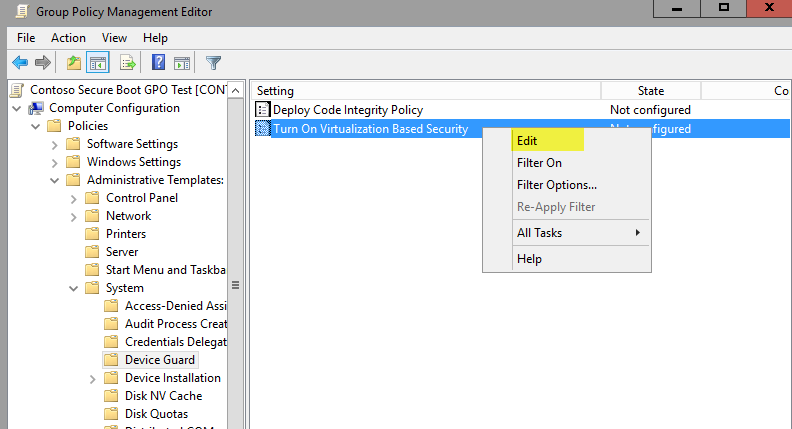The height and width of the screenshot is (429, 792).
Task: Click Not configured state for Deploy Code Integrity
Action: pyautogui.click(x=650, y=110)
